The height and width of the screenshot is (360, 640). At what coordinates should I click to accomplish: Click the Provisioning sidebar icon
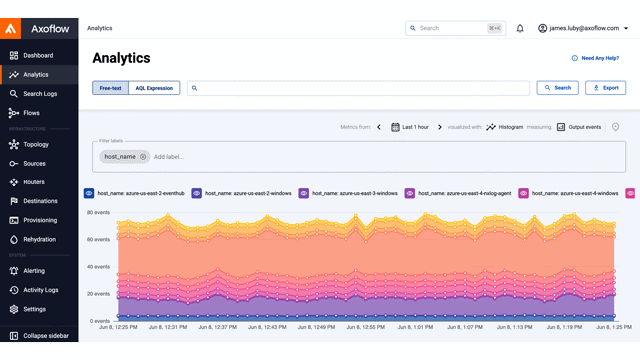pyautogui.click(x=14, y=220)
